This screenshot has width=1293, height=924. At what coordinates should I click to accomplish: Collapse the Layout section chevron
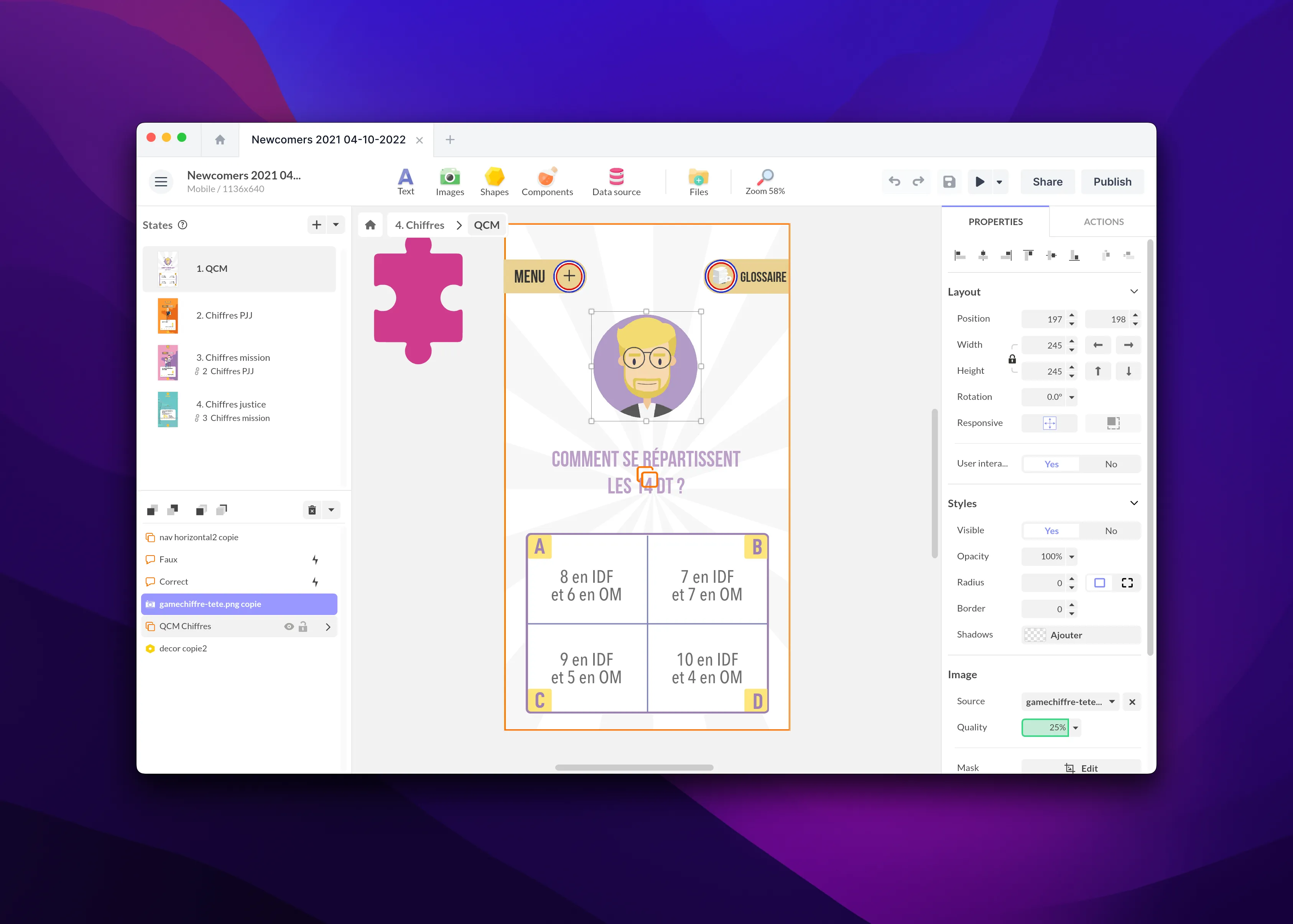1133,291
